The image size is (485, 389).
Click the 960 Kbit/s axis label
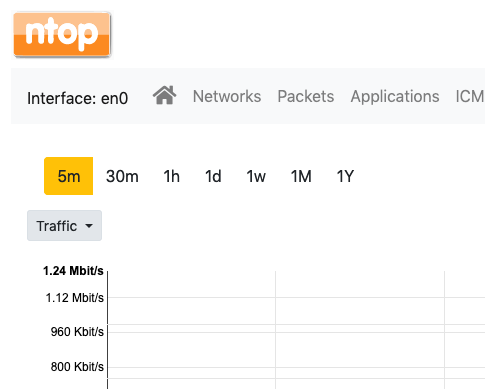pyautogui.click(x=77, y=332)
